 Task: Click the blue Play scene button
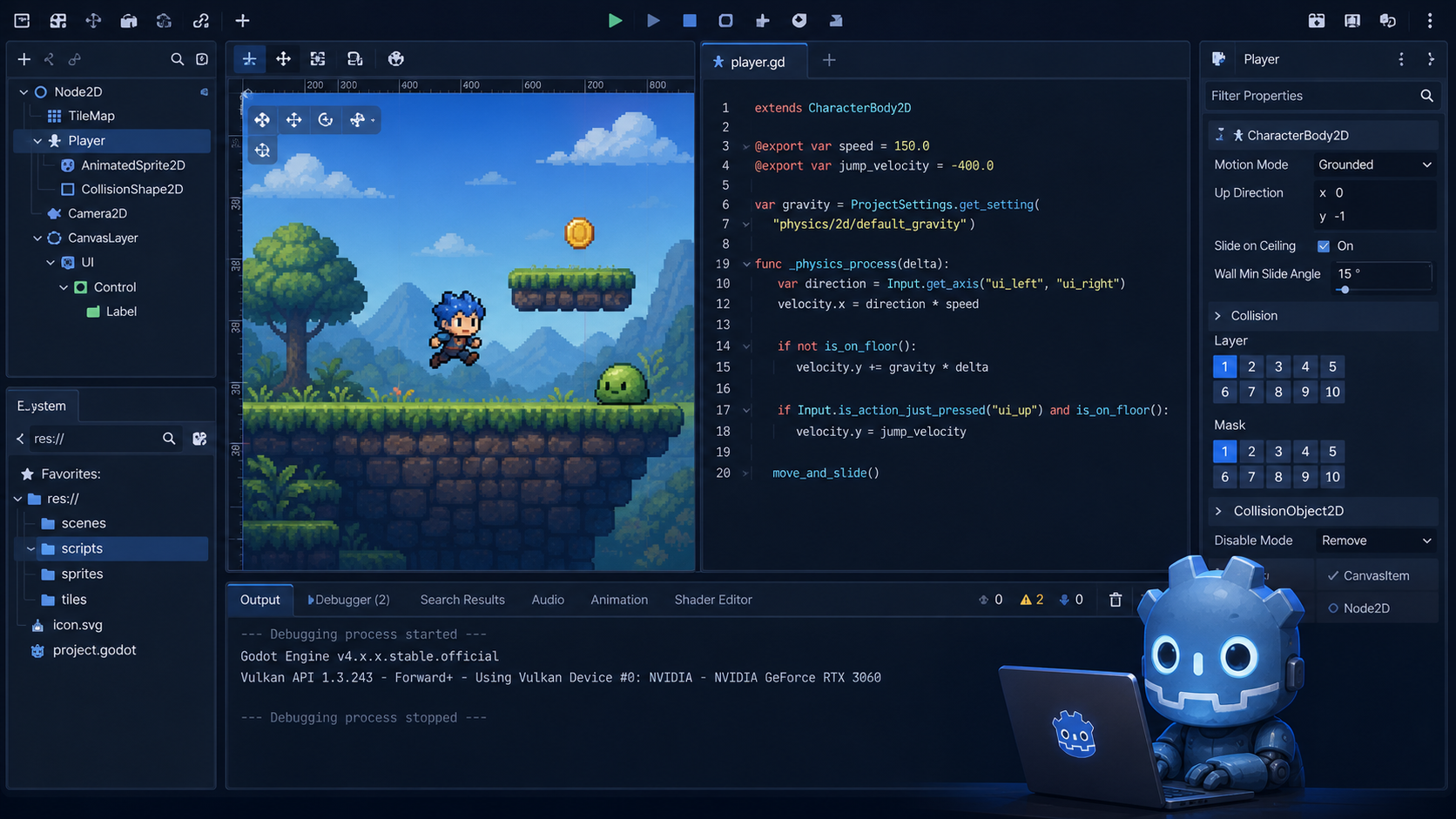click(x=653, y=20)
